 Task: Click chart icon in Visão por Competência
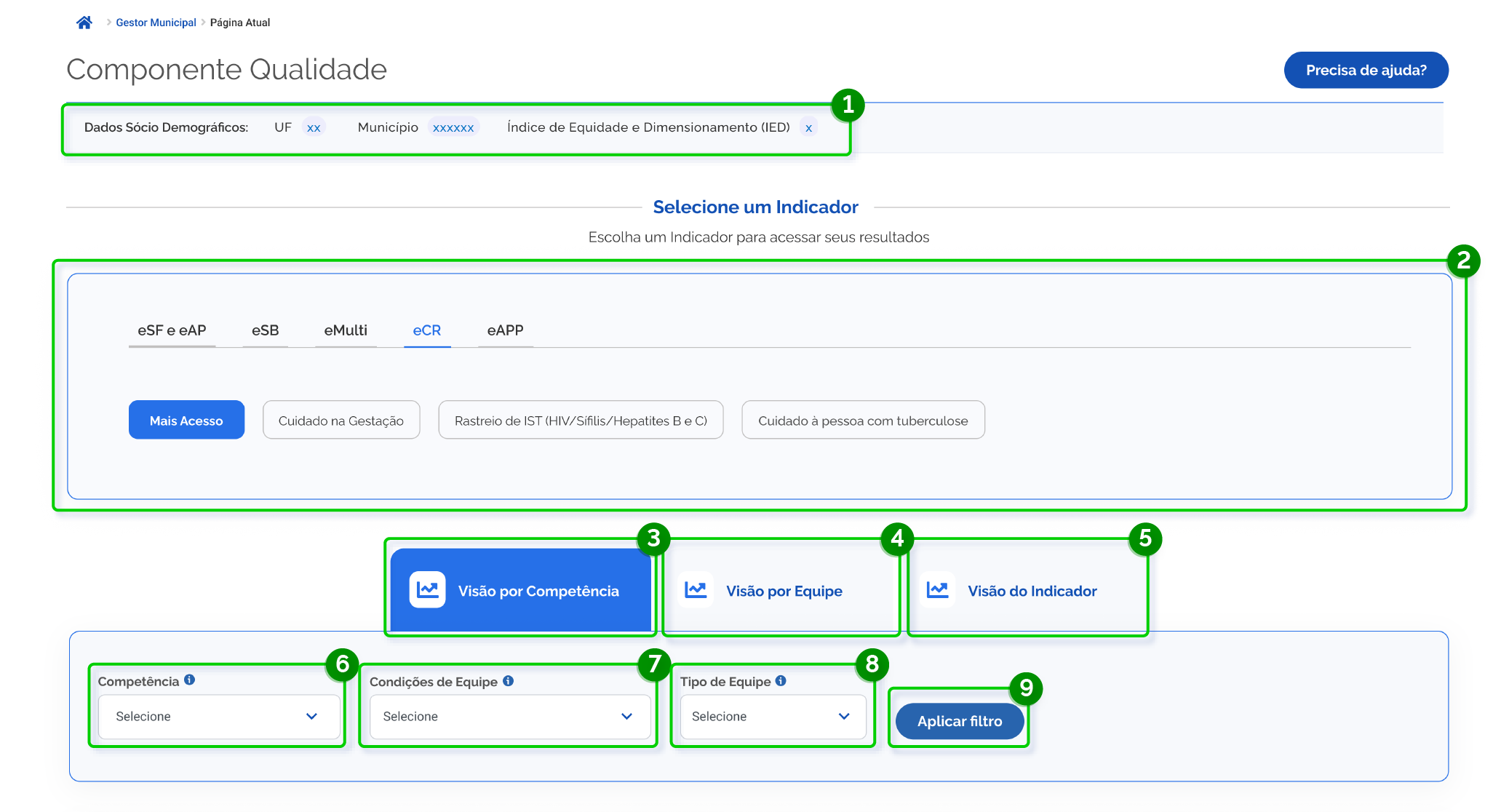(x=428, y=590)
